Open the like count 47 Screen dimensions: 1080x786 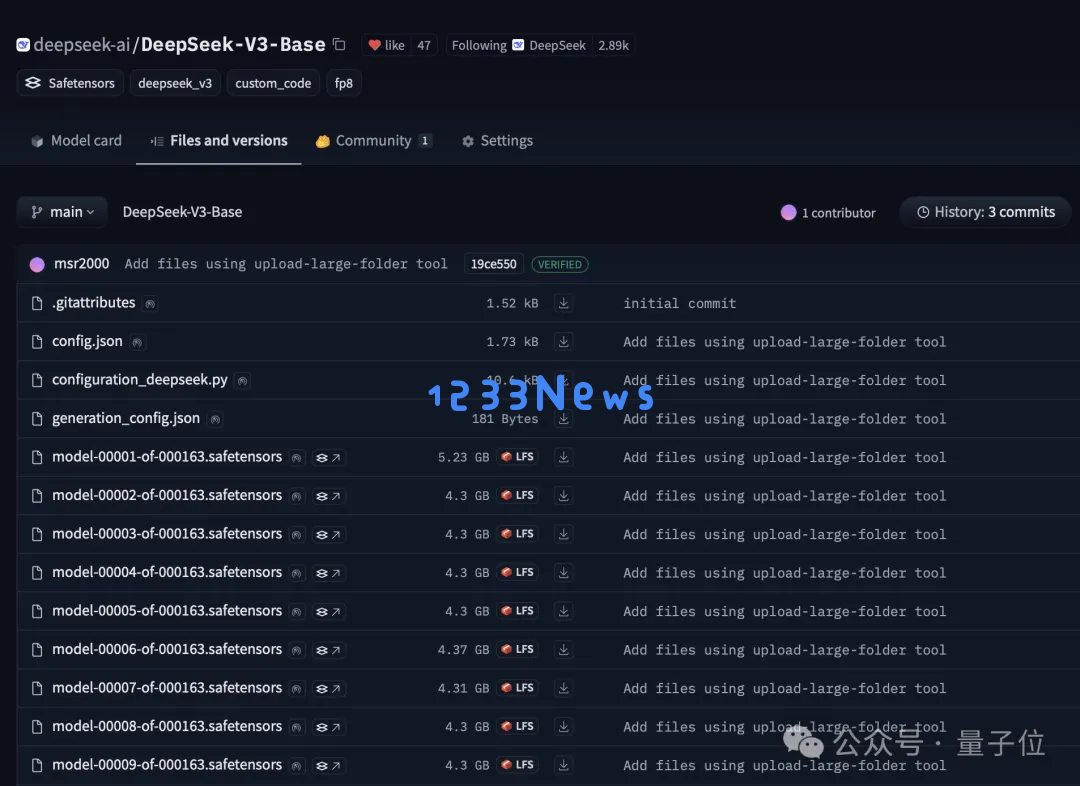(424, 45)
